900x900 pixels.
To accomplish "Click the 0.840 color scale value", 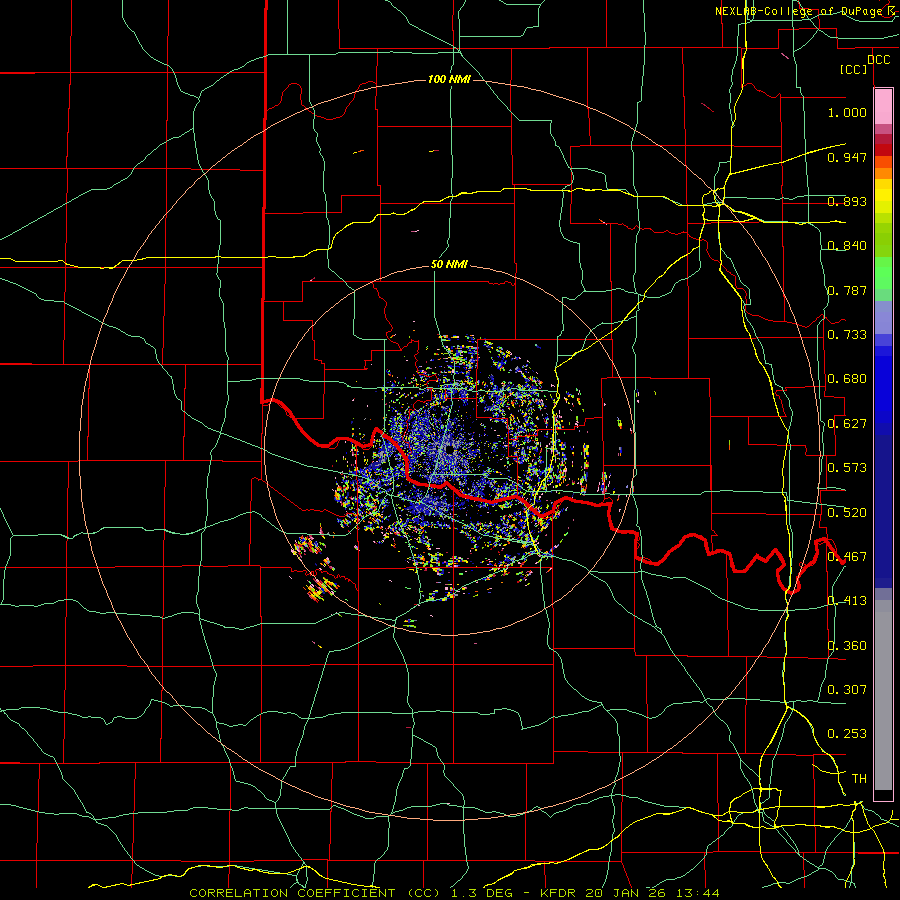I will [847, 246].
